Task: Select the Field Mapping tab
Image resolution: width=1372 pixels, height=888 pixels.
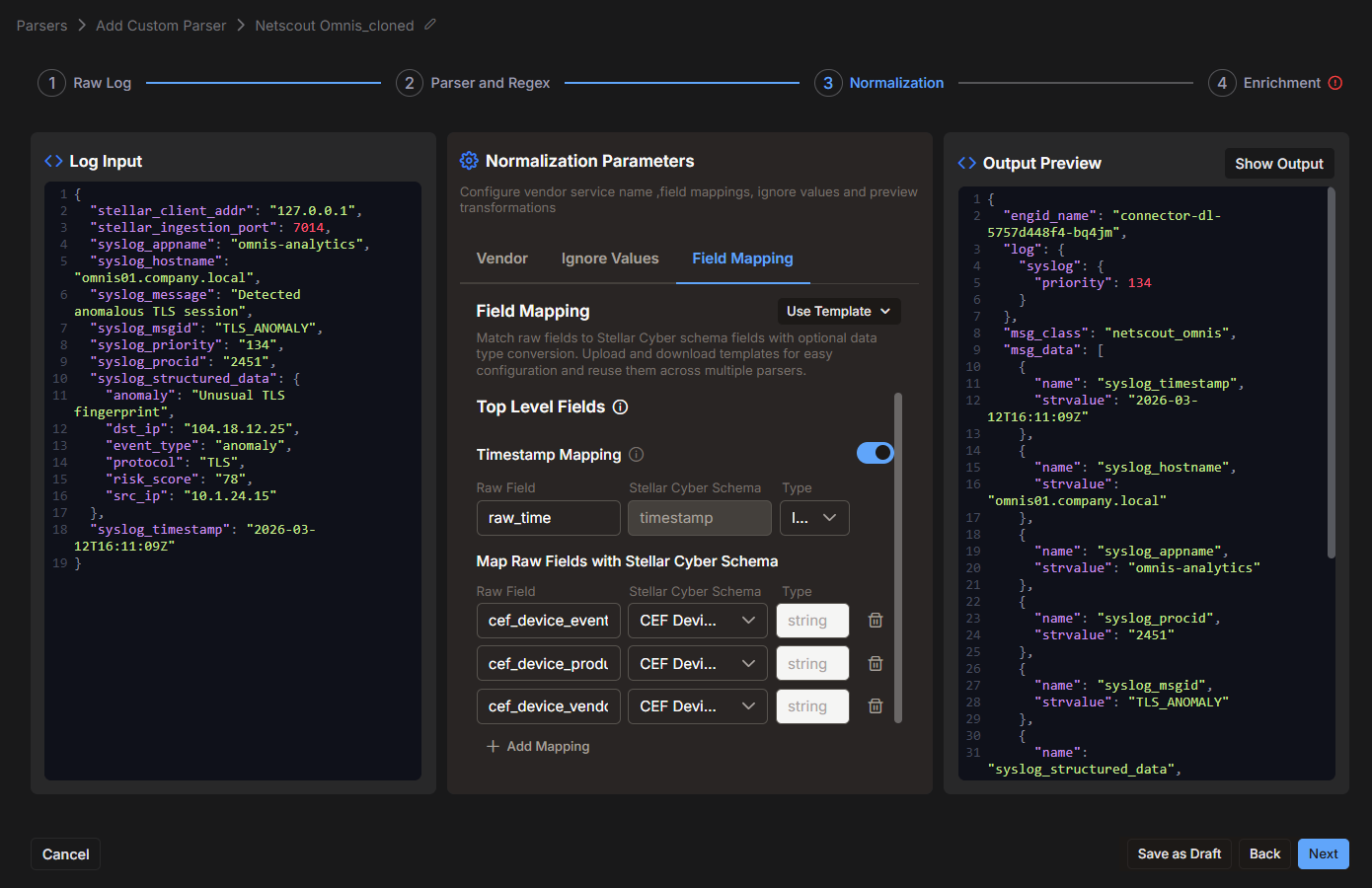Action: (x=742, y=259)
